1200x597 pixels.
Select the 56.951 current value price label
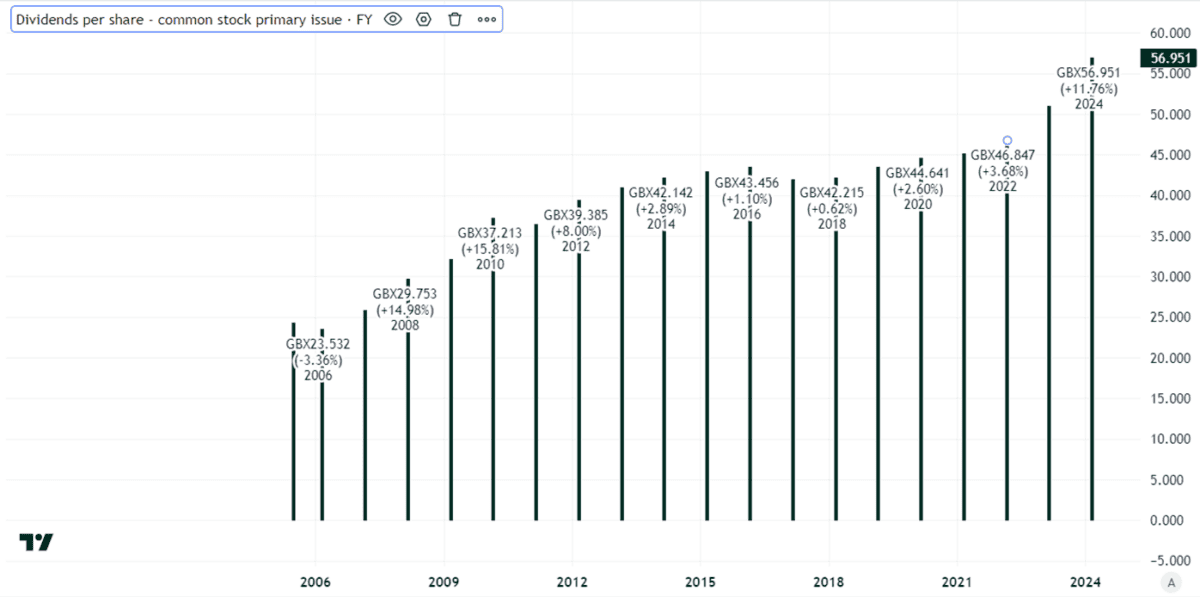point(1168,58)
